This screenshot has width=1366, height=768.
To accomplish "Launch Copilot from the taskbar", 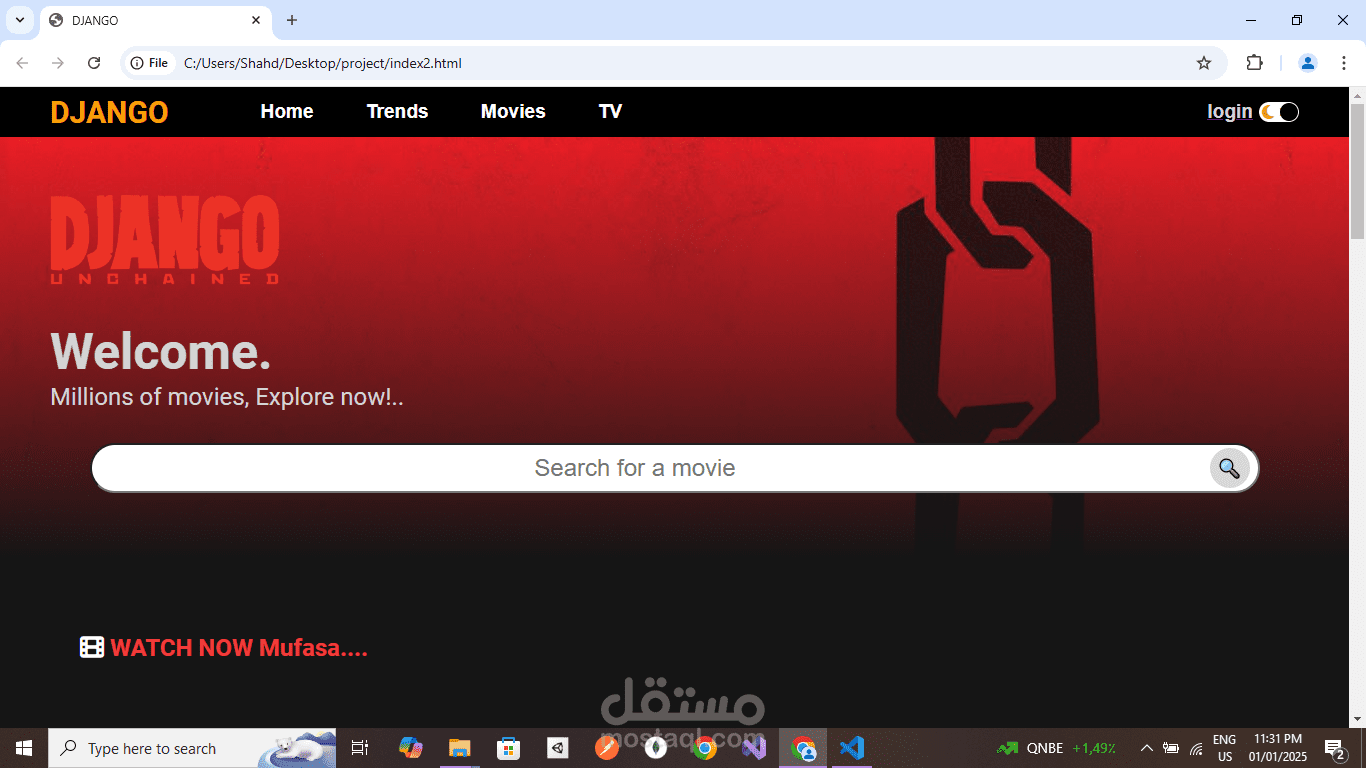I will [410, 748].
